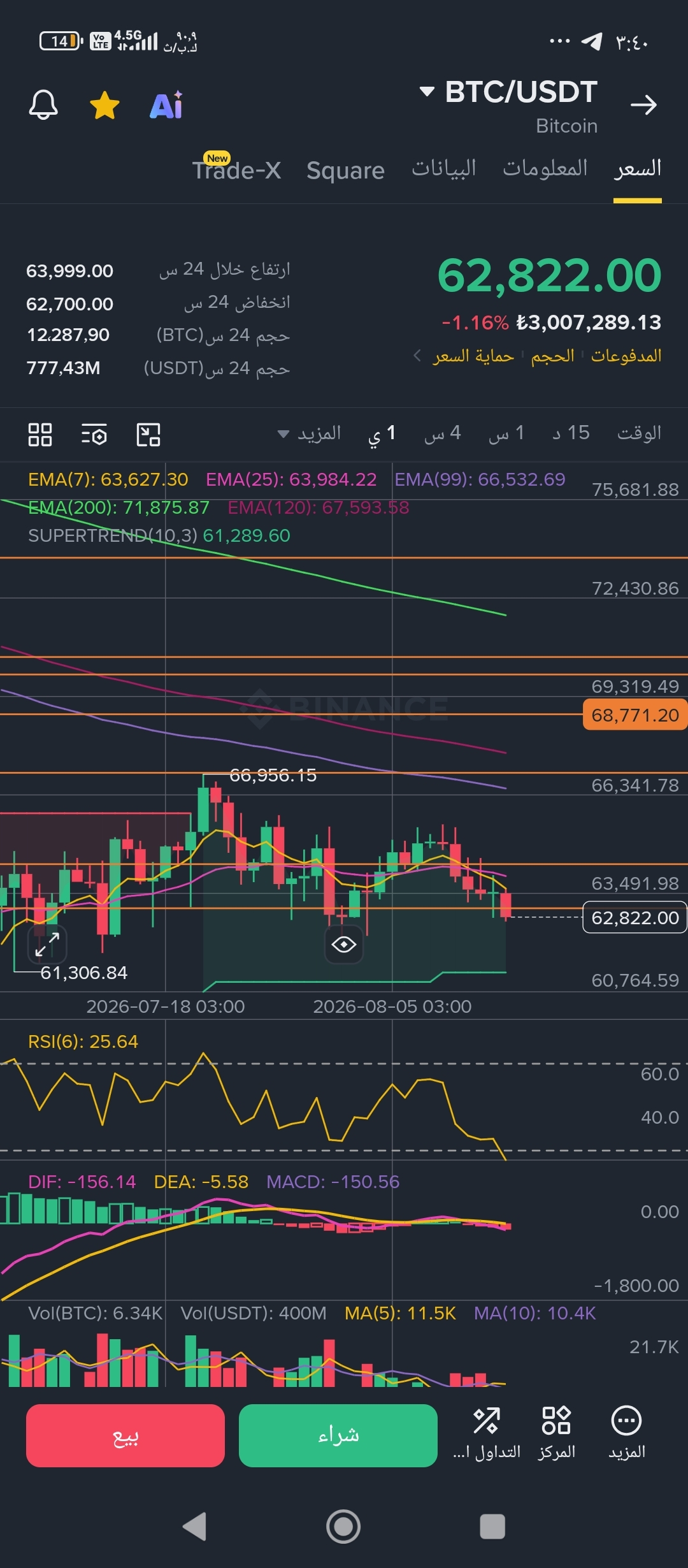Tap the DEA: -5.58 value label
The image size is (688, 1568).
[x=201, y=1182]
